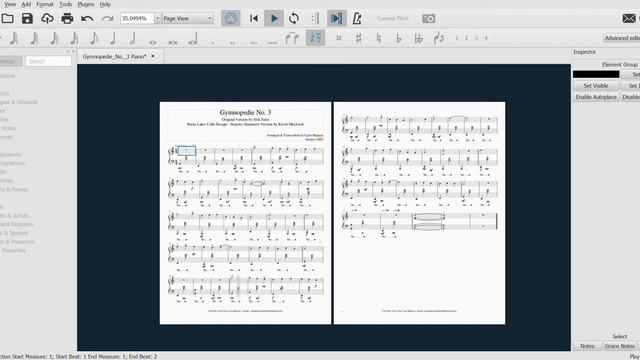Select voice 2
The height and width of the screenshot is (360, 640).
(466, 38)
